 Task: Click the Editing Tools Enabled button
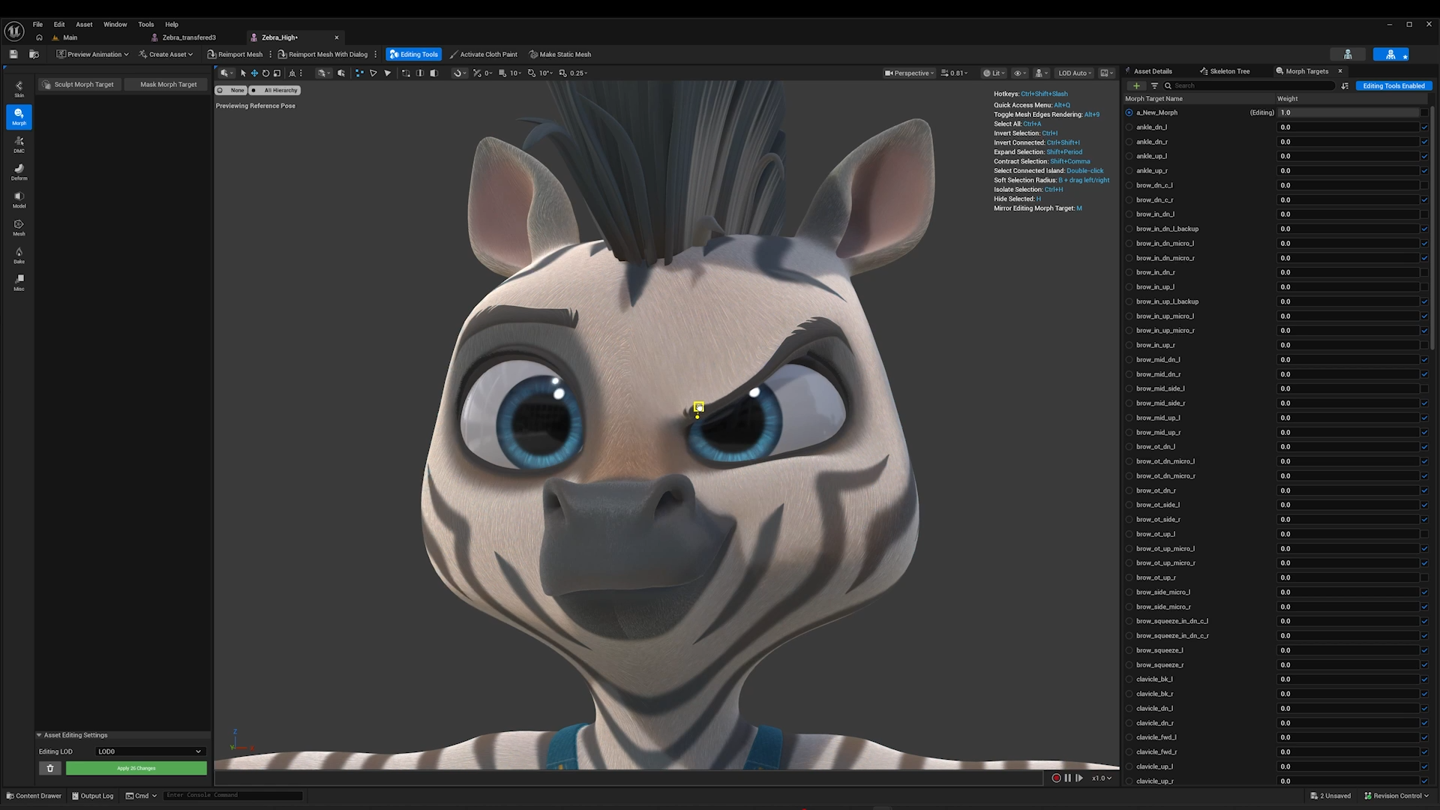click(1393, 86)
